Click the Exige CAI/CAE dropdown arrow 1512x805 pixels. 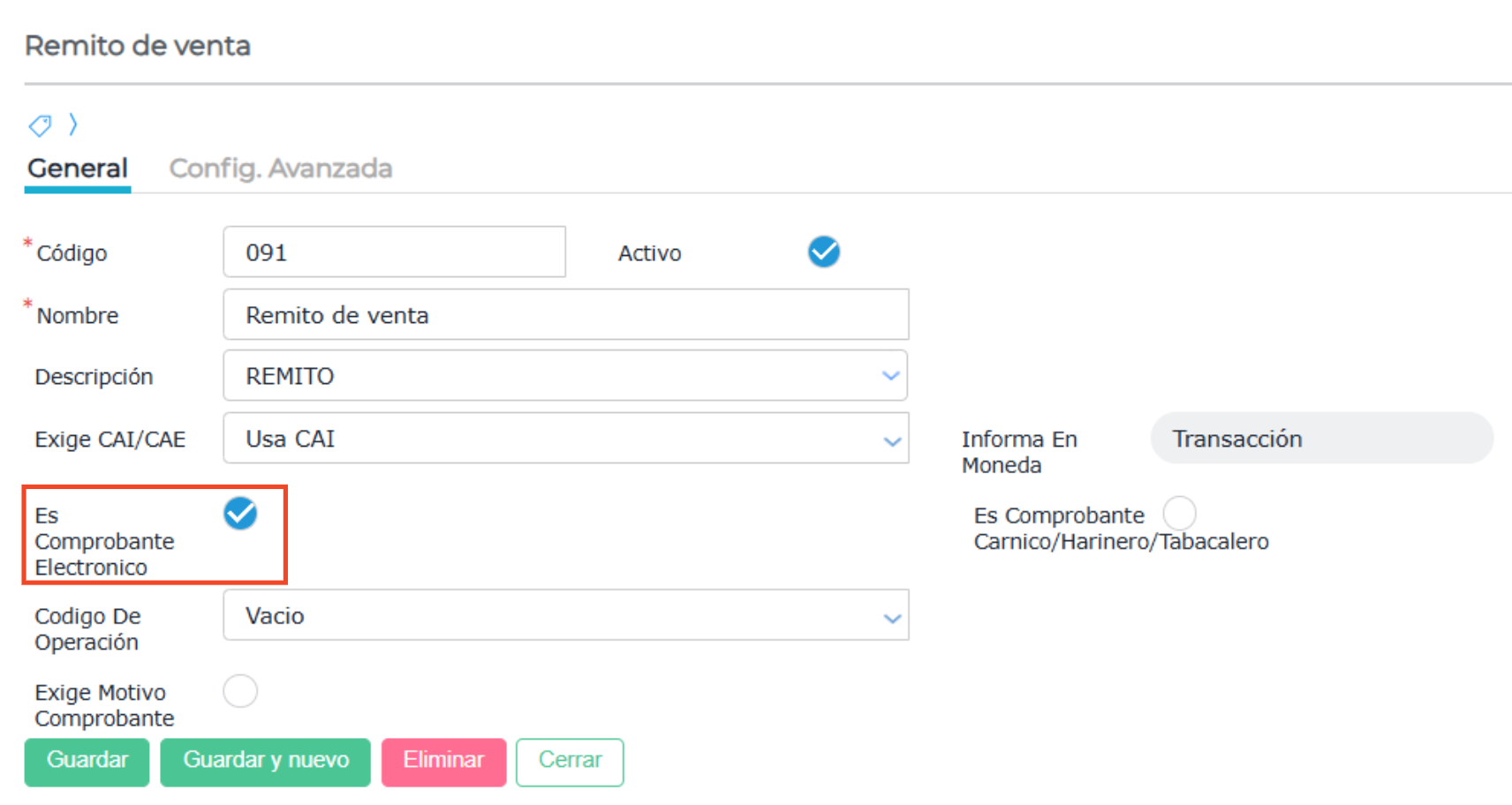click(892, 440)
